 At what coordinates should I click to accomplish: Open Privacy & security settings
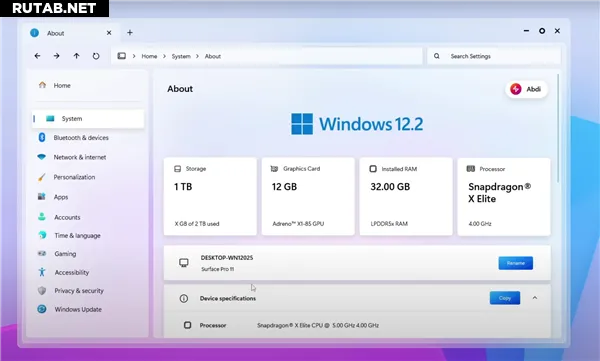tap(88, 291)
